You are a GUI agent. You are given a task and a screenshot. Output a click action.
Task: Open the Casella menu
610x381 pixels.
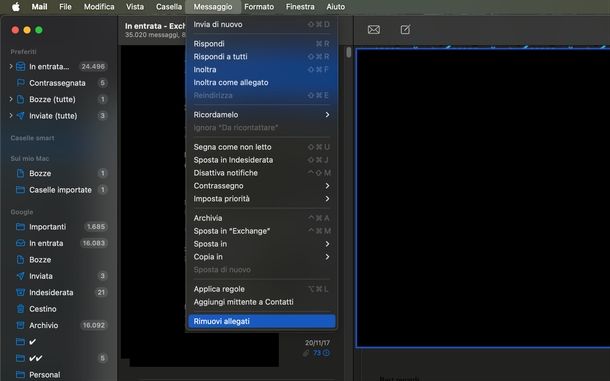tap(169, 7)
